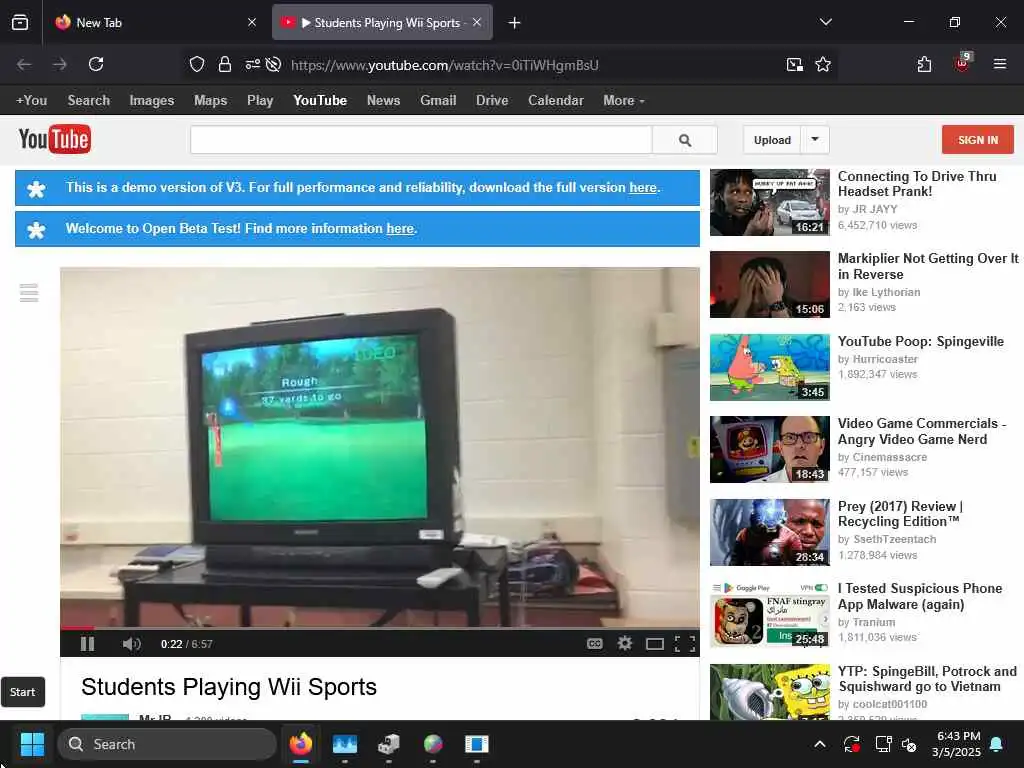Bookmark this page with the star icon
Screen dimensions: 1024x768
(x=823, y=64)
